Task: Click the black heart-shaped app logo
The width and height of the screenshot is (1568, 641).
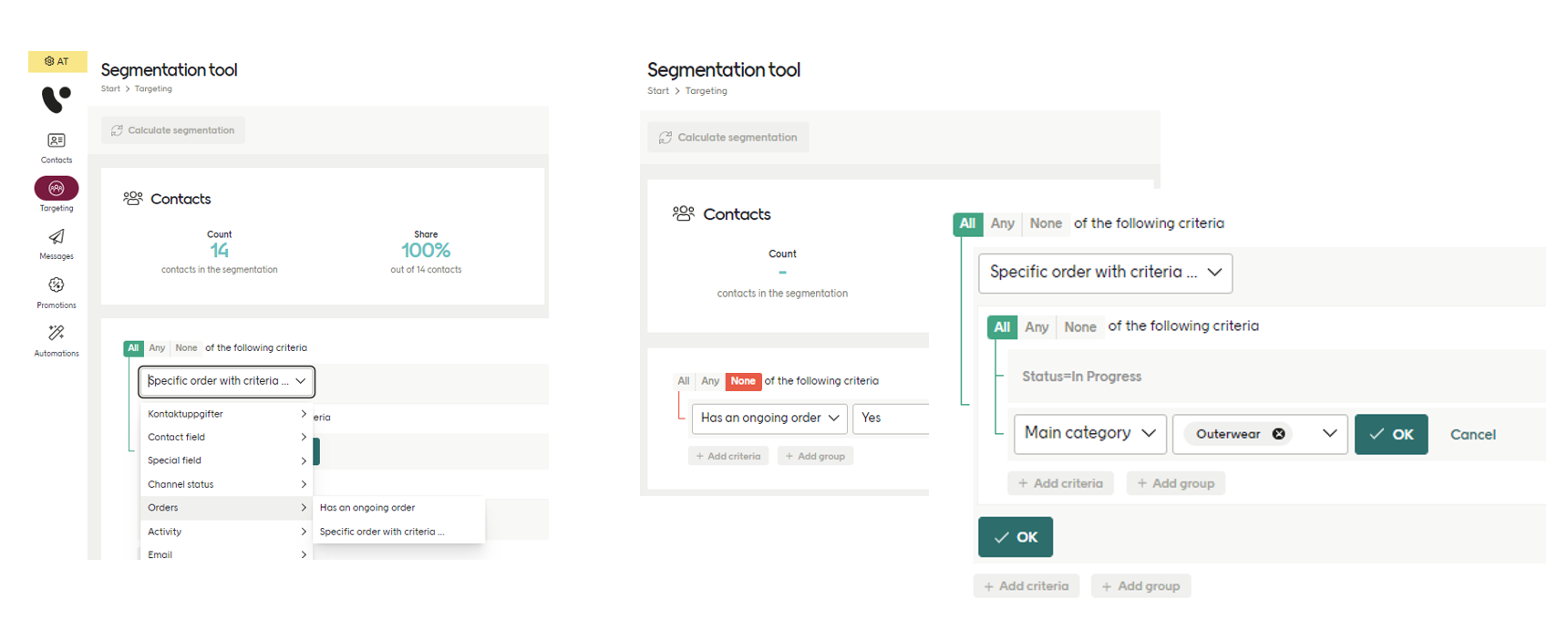Action: 57,98
